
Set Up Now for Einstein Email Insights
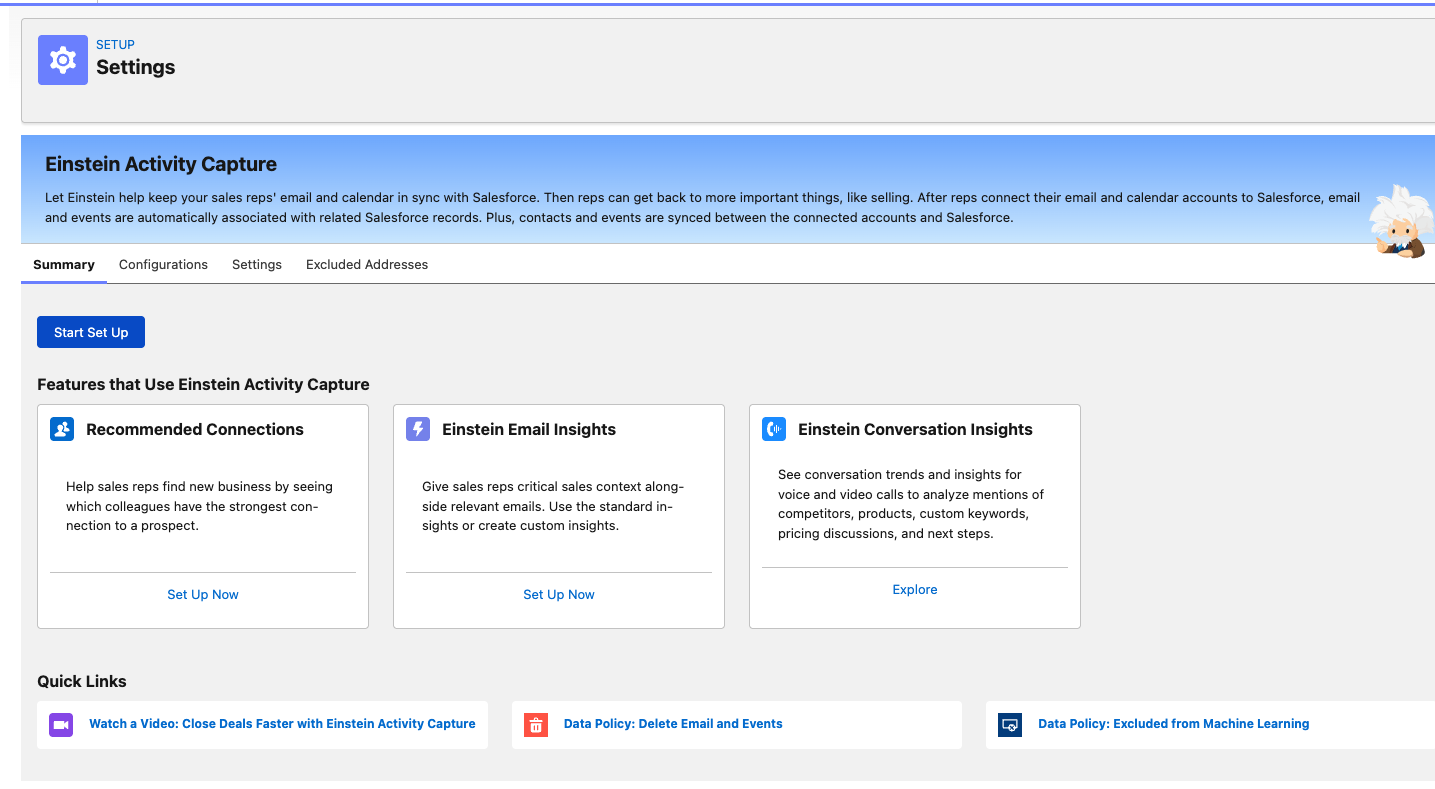pos(559,594)
